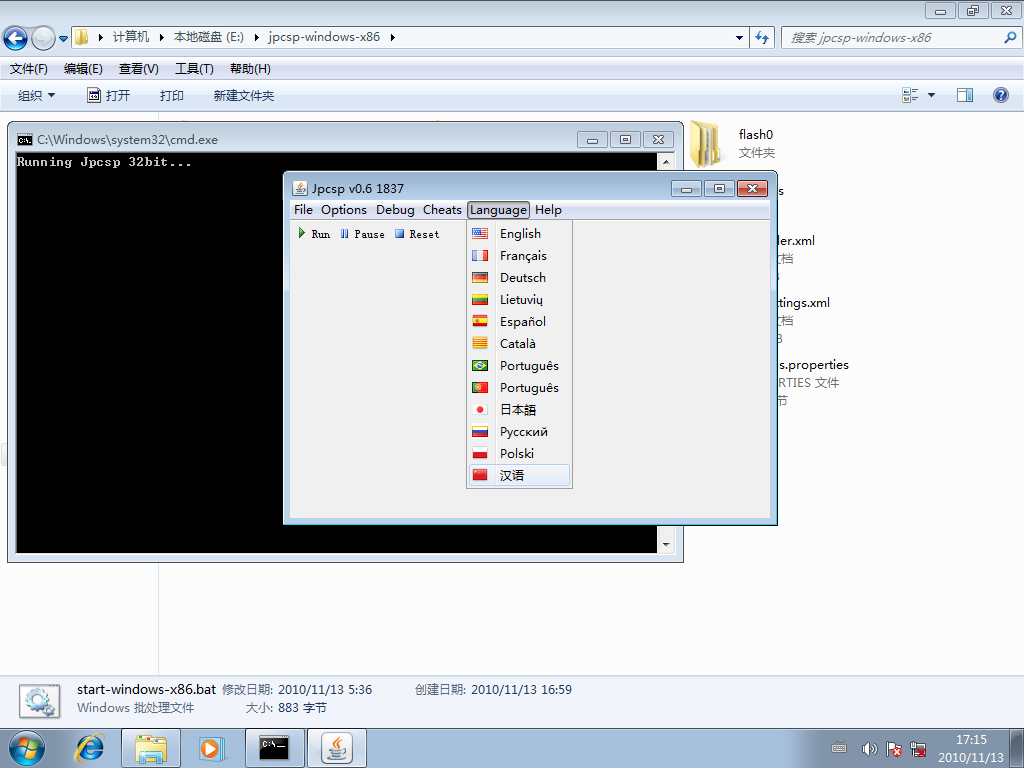This screenshot has width=1024, height=768.
Task: Open Explorer 查看(V) menu
Action: (138, 69)
